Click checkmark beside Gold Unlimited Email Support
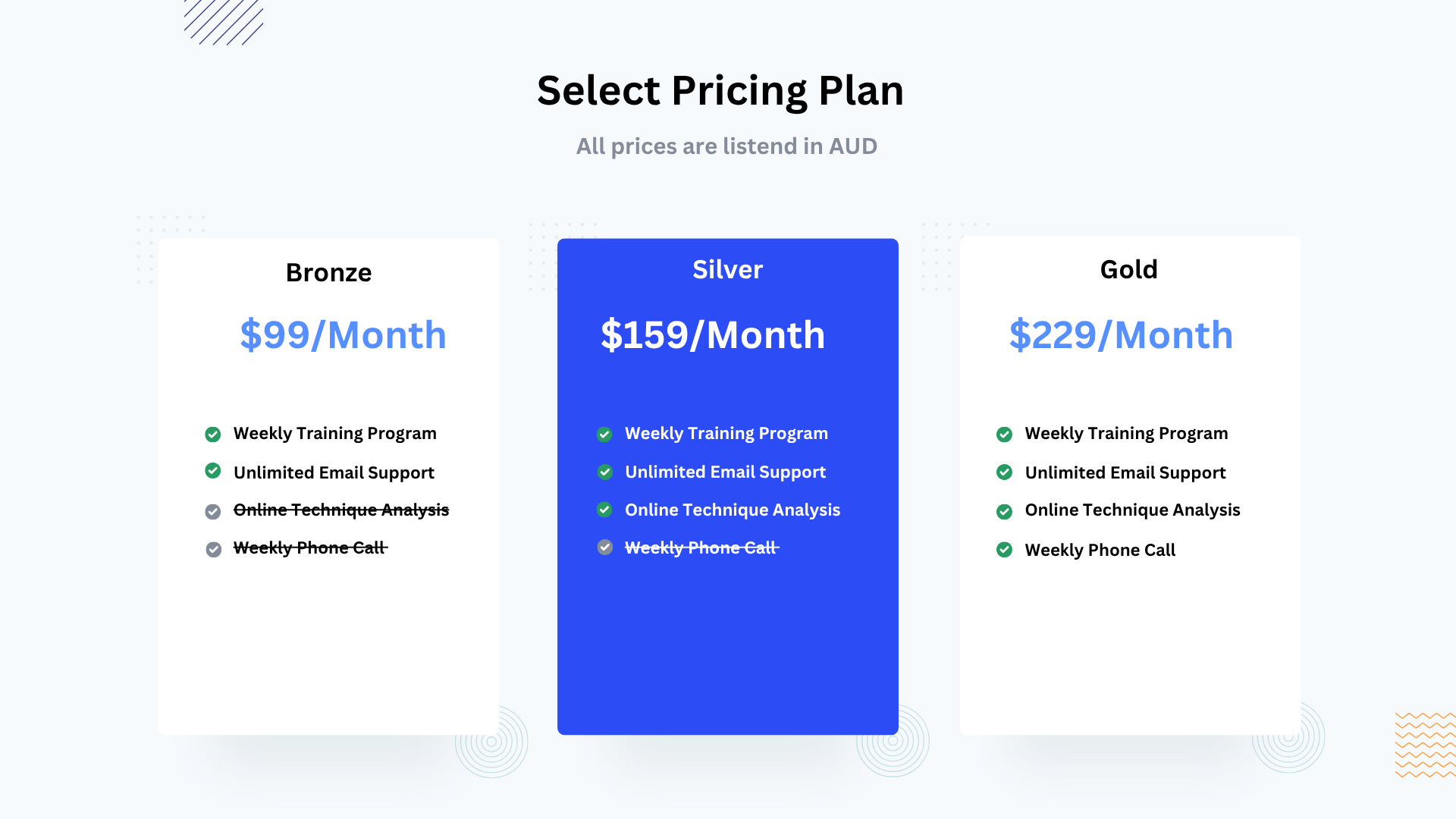Image resolution: width=1456 pixels, height=819 pixels. 1004,472
